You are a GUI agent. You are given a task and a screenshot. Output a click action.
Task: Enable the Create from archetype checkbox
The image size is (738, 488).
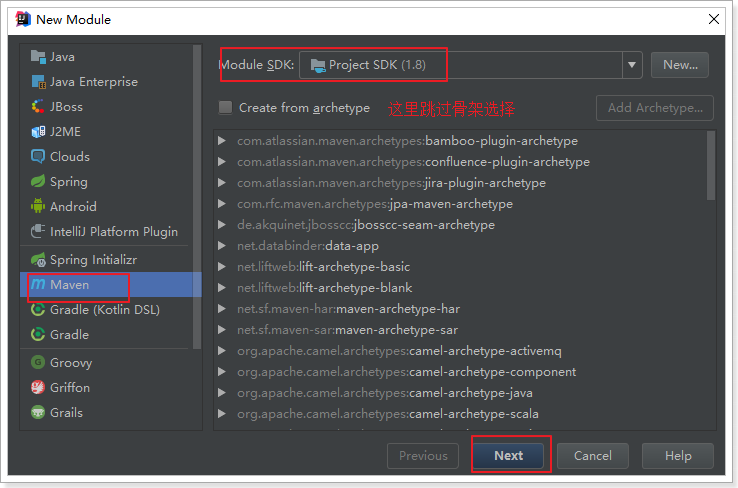click(x=226, y=108)
